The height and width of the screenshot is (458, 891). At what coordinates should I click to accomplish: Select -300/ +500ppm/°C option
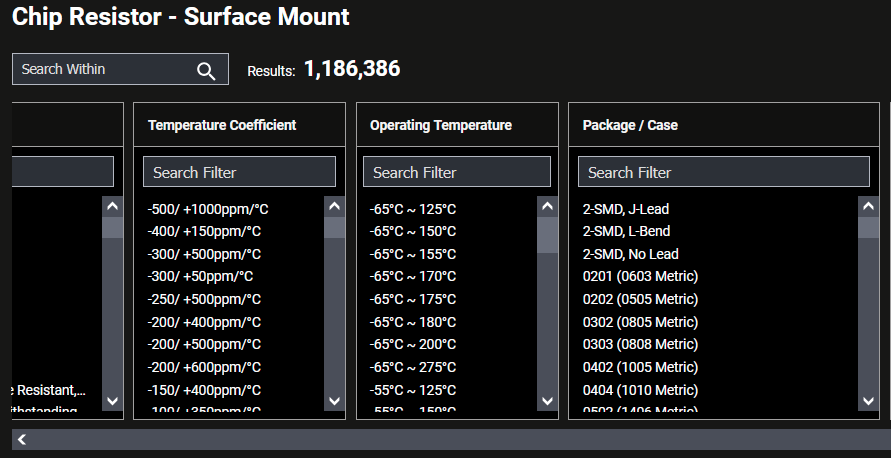click(x=204, y=254)
